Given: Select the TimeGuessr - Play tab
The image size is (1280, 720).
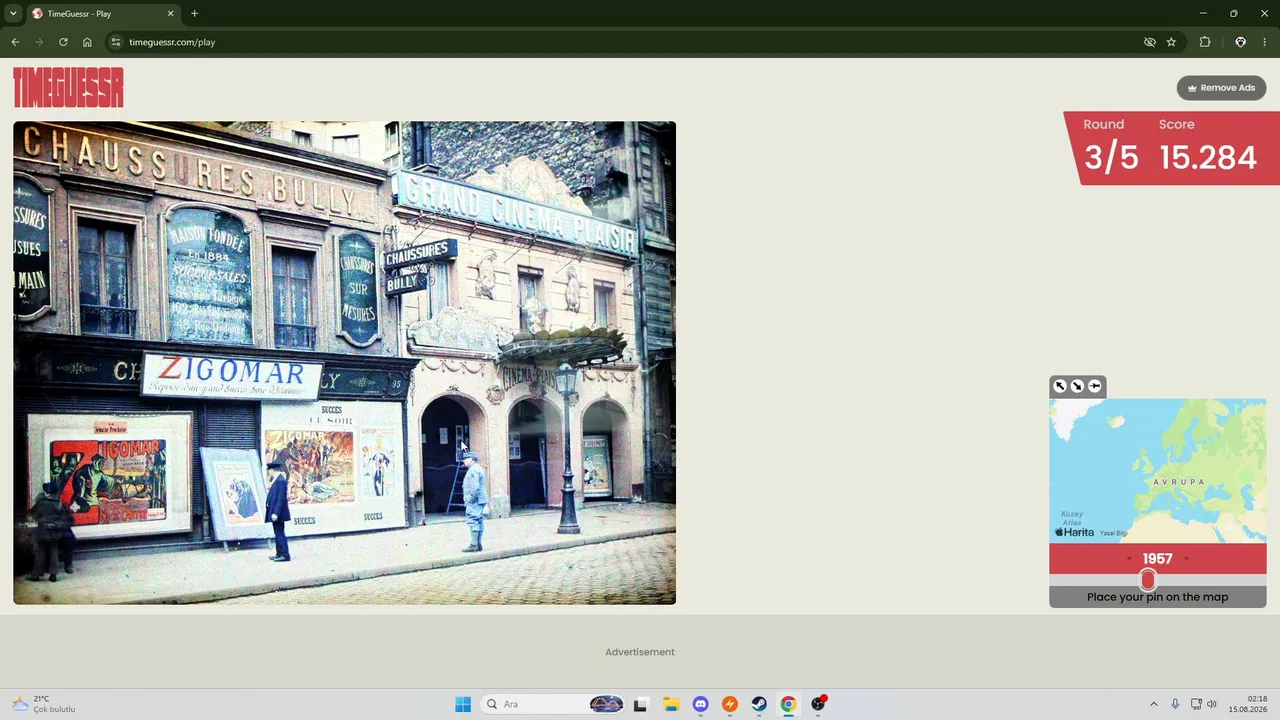Looking at the screenshot, I should (x=102, y=14).
